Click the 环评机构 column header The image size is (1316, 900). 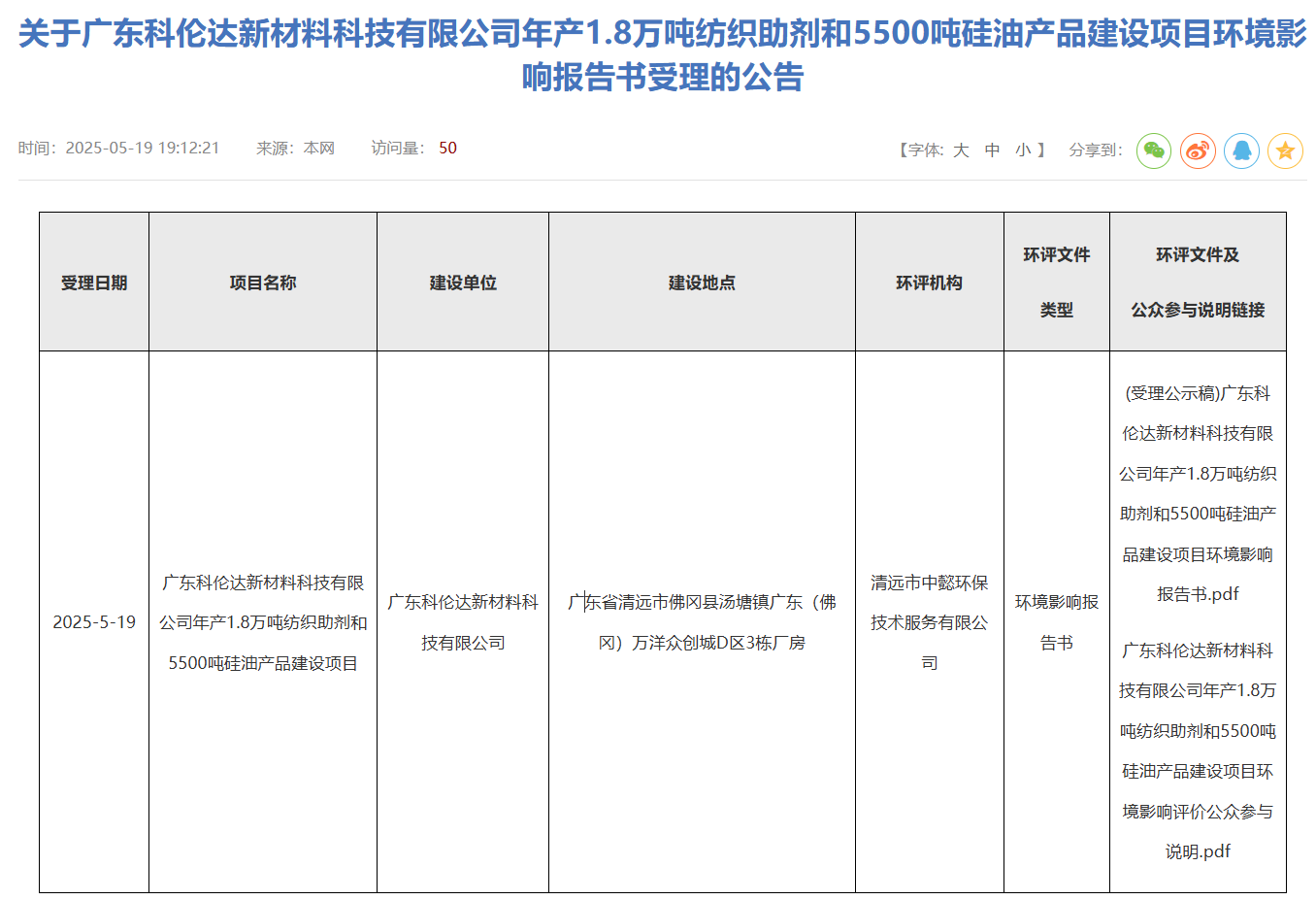(x=930, y=283)
